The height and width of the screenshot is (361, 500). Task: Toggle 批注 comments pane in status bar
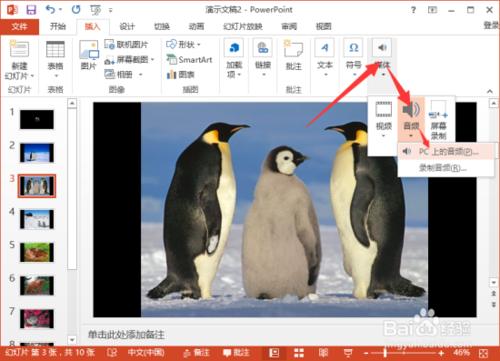[236, 353]
